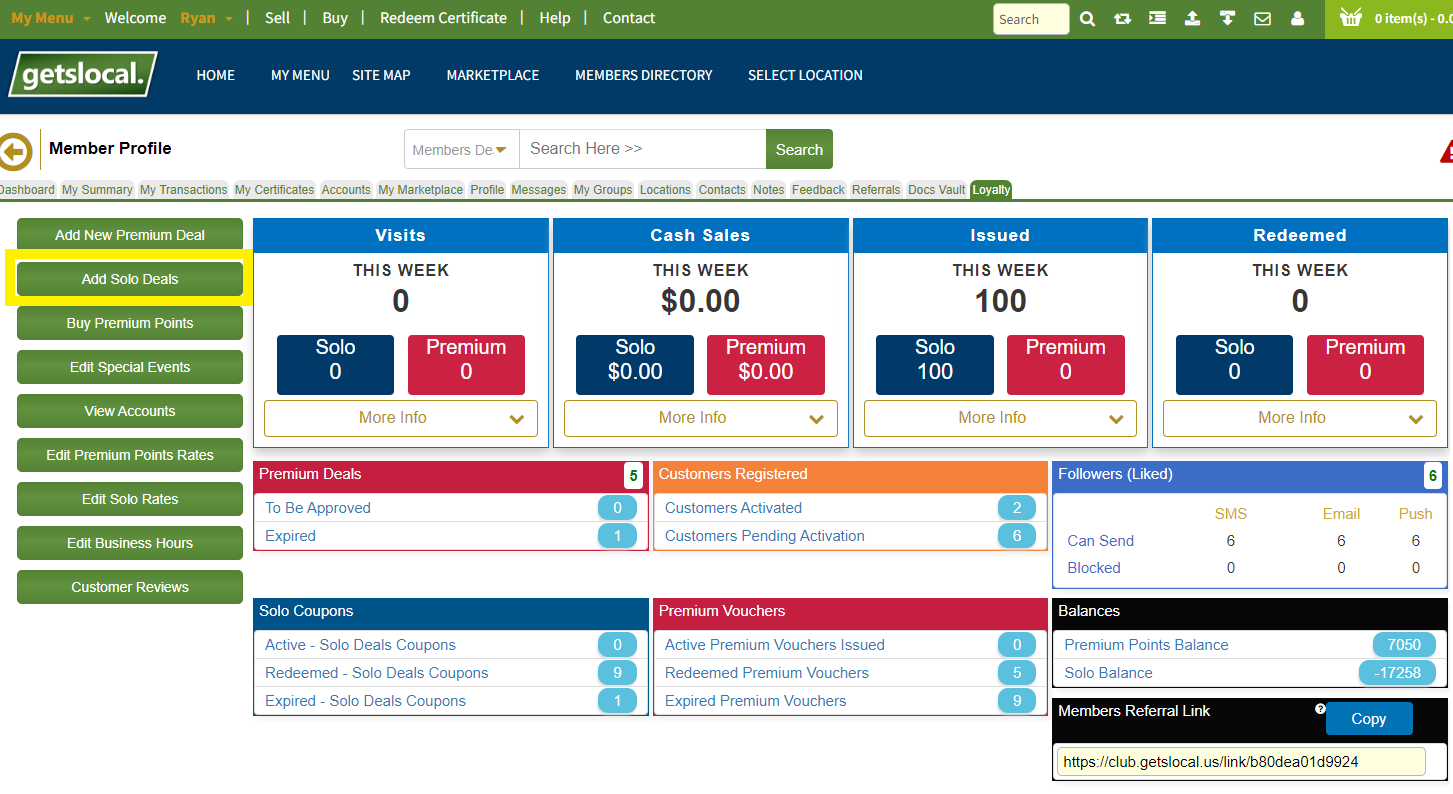Click the Add Solo Deals button
The image size is (1453, 794).
[130, 279]
